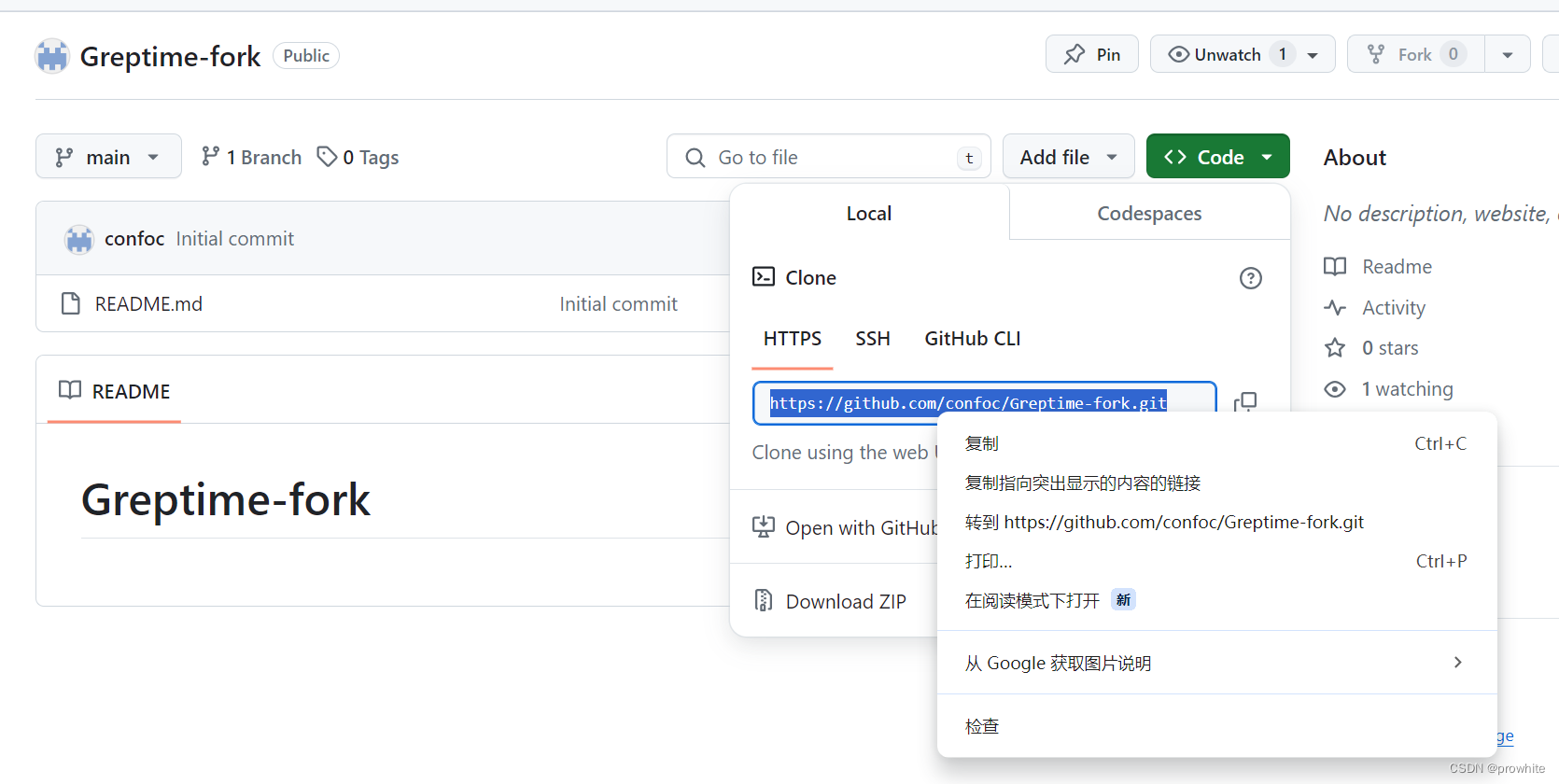Viewport: 1559px width, 784px height.
Task: Choose 复制 in the context menu
Action: [x=1217, y=443]
